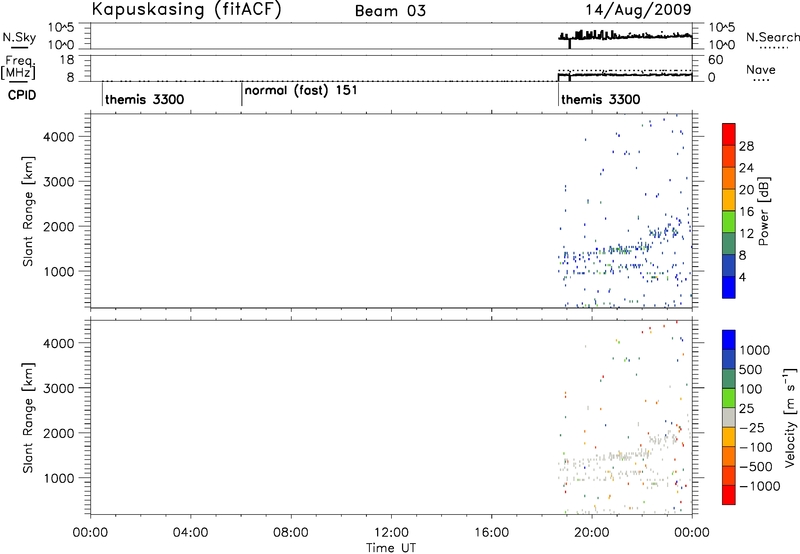Click the red top segment of Power color bar

pyautogui.click(x=729, y=134)
